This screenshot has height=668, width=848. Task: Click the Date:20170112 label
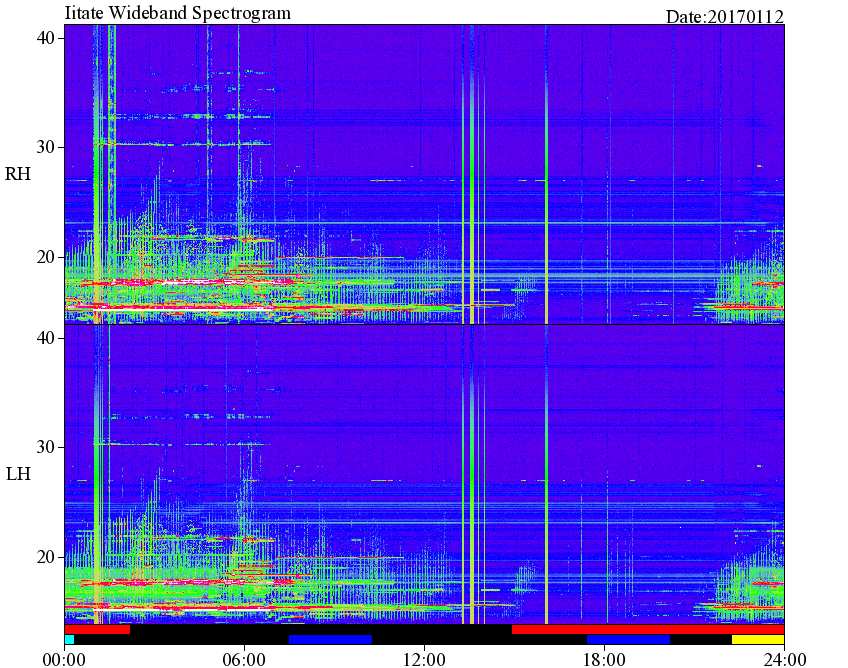[724, 17]
